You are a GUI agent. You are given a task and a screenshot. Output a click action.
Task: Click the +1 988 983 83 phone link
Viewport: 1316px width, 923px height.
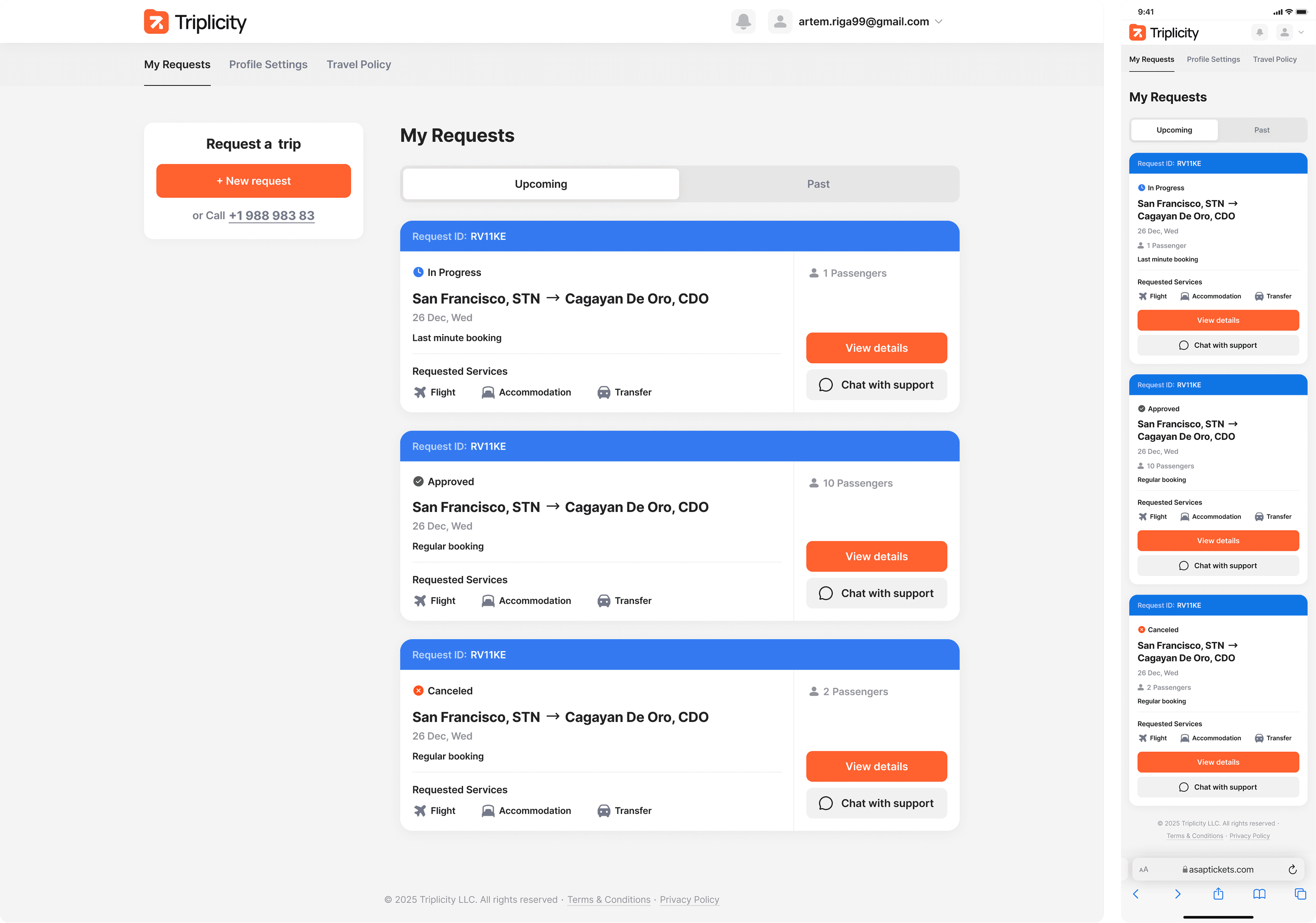(x=271, y=215)
